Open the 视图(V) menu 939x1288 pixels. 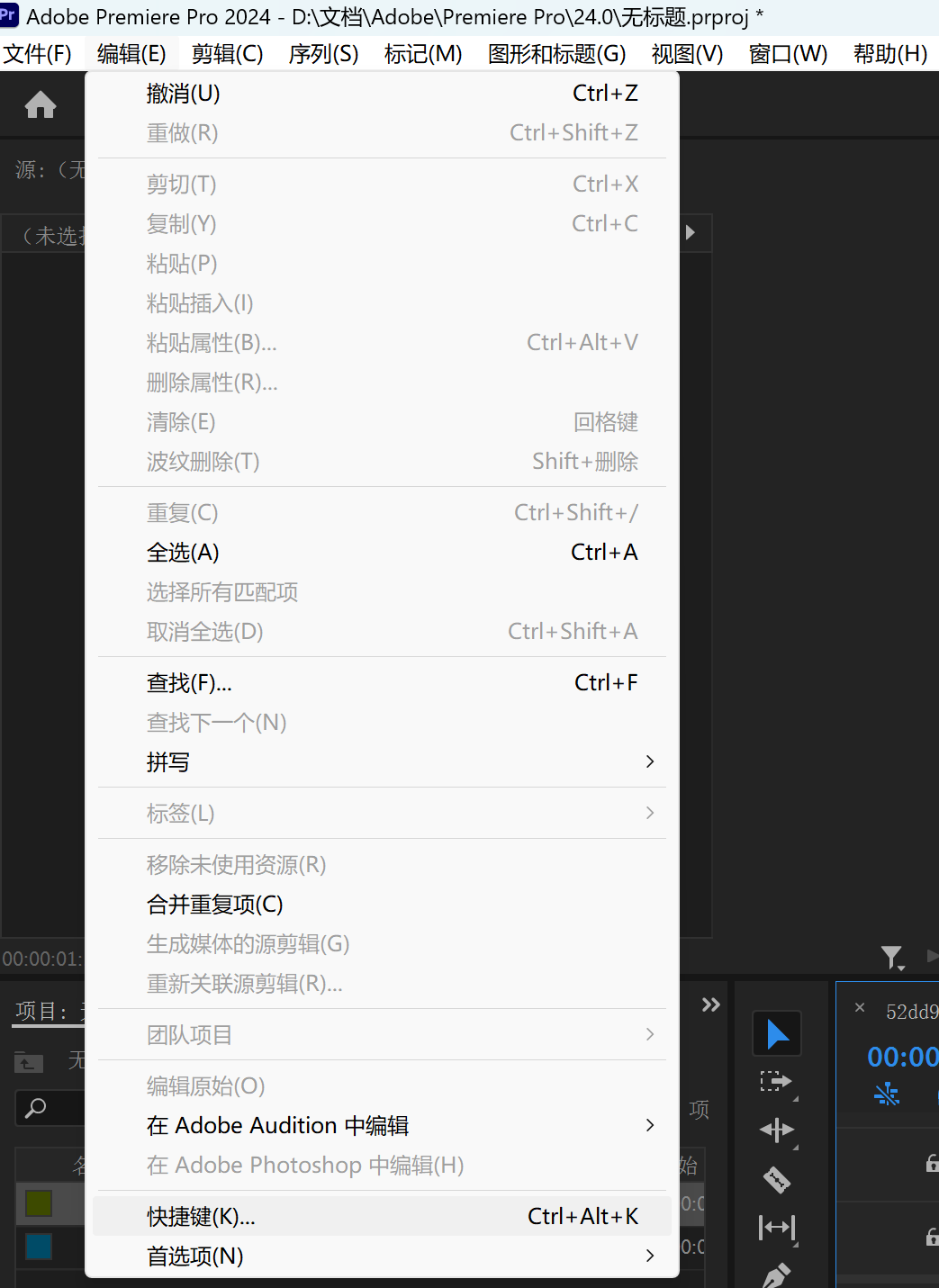click(x=688, y=54)
